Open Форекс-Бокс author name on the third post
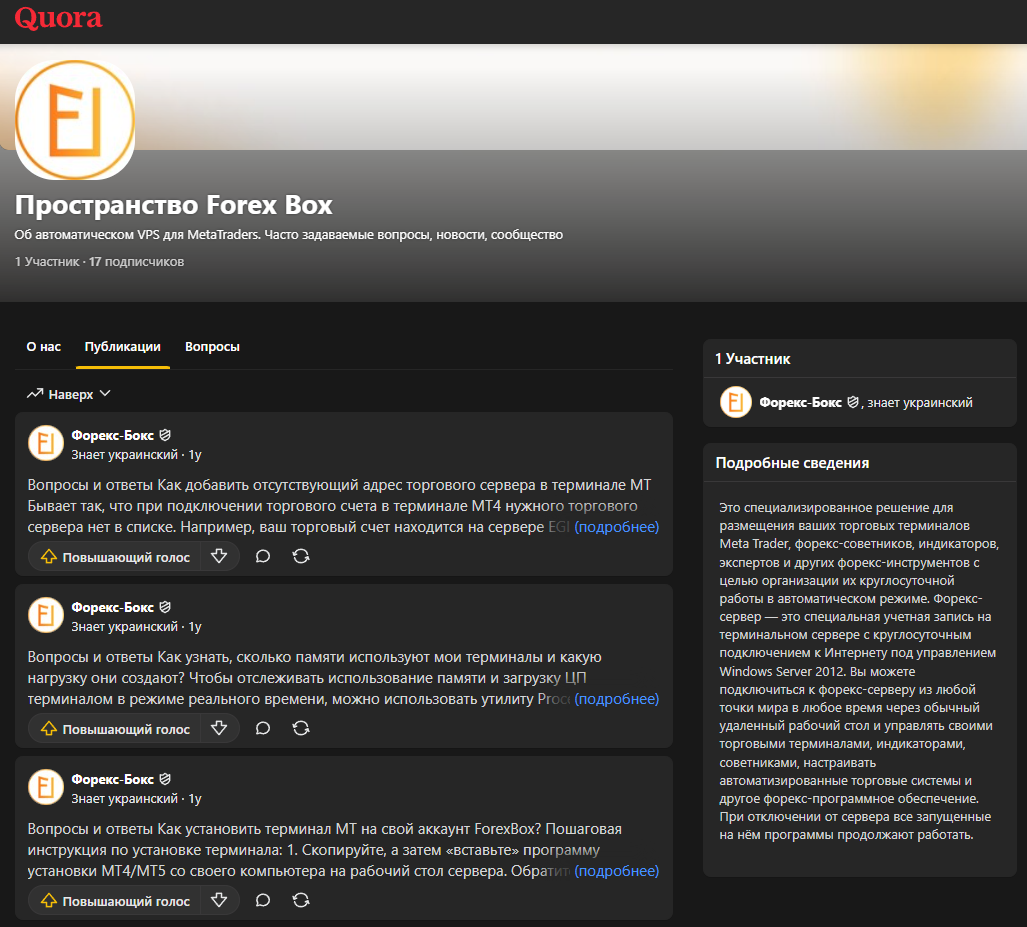 (x=113, y=779)
